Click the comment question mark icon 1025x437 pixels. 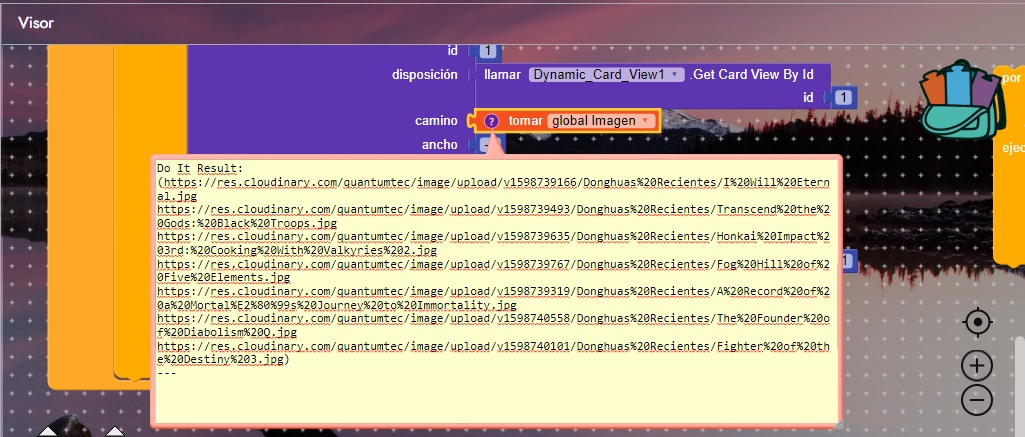(492, 121)
